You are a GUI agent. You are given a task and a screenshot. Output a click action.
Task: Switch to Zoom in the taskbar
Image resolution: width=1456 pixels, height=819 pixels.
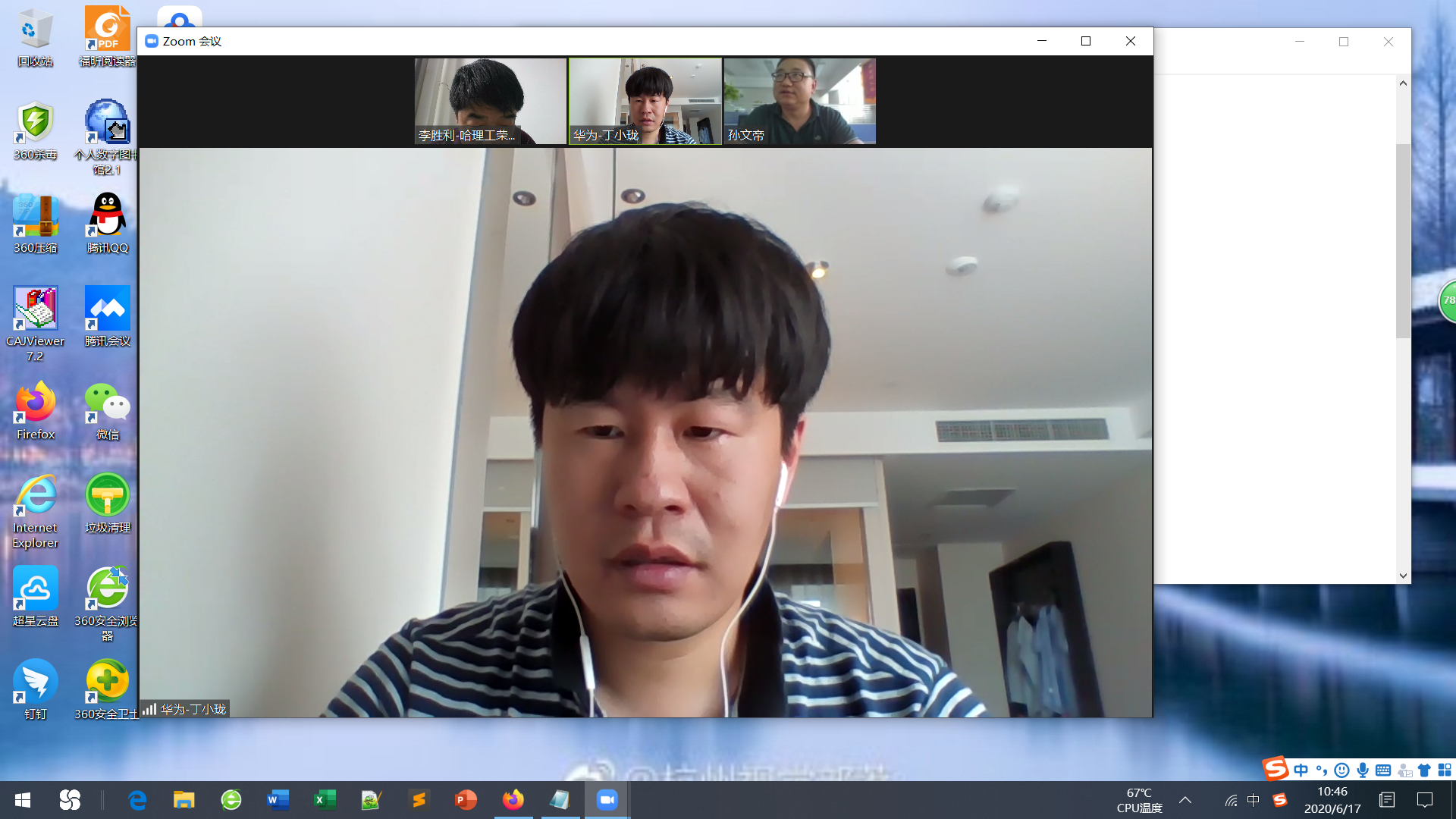[607, 800]
